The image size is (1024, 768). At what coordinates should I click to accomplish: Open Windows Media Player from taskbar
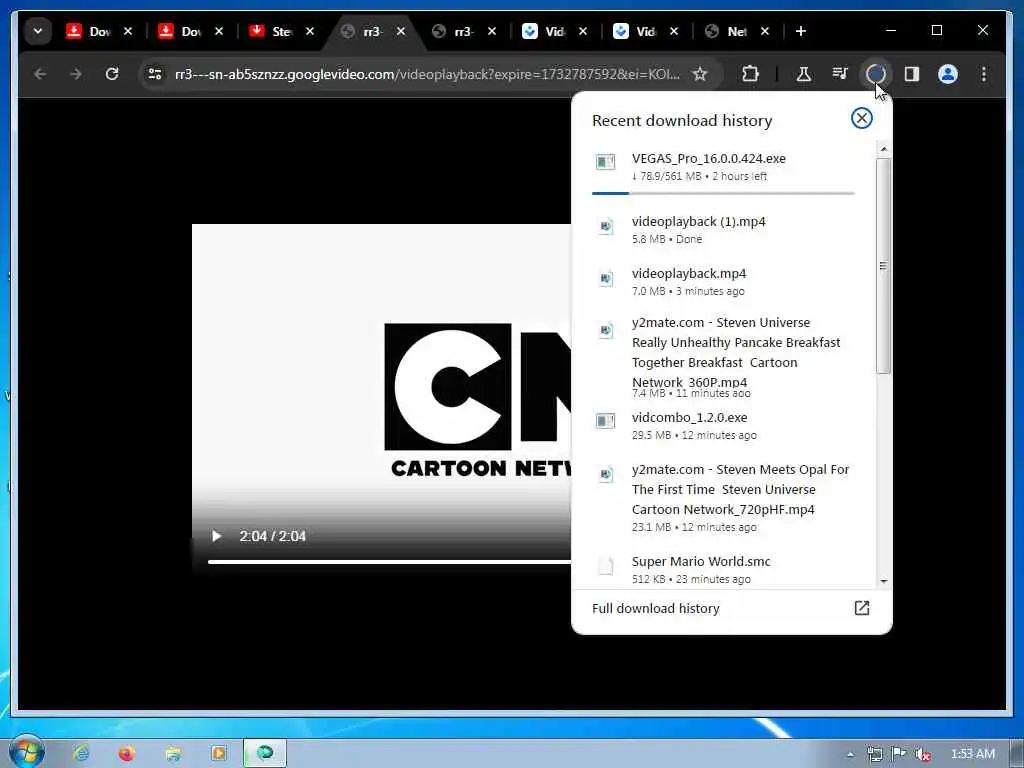coord(218,753)
